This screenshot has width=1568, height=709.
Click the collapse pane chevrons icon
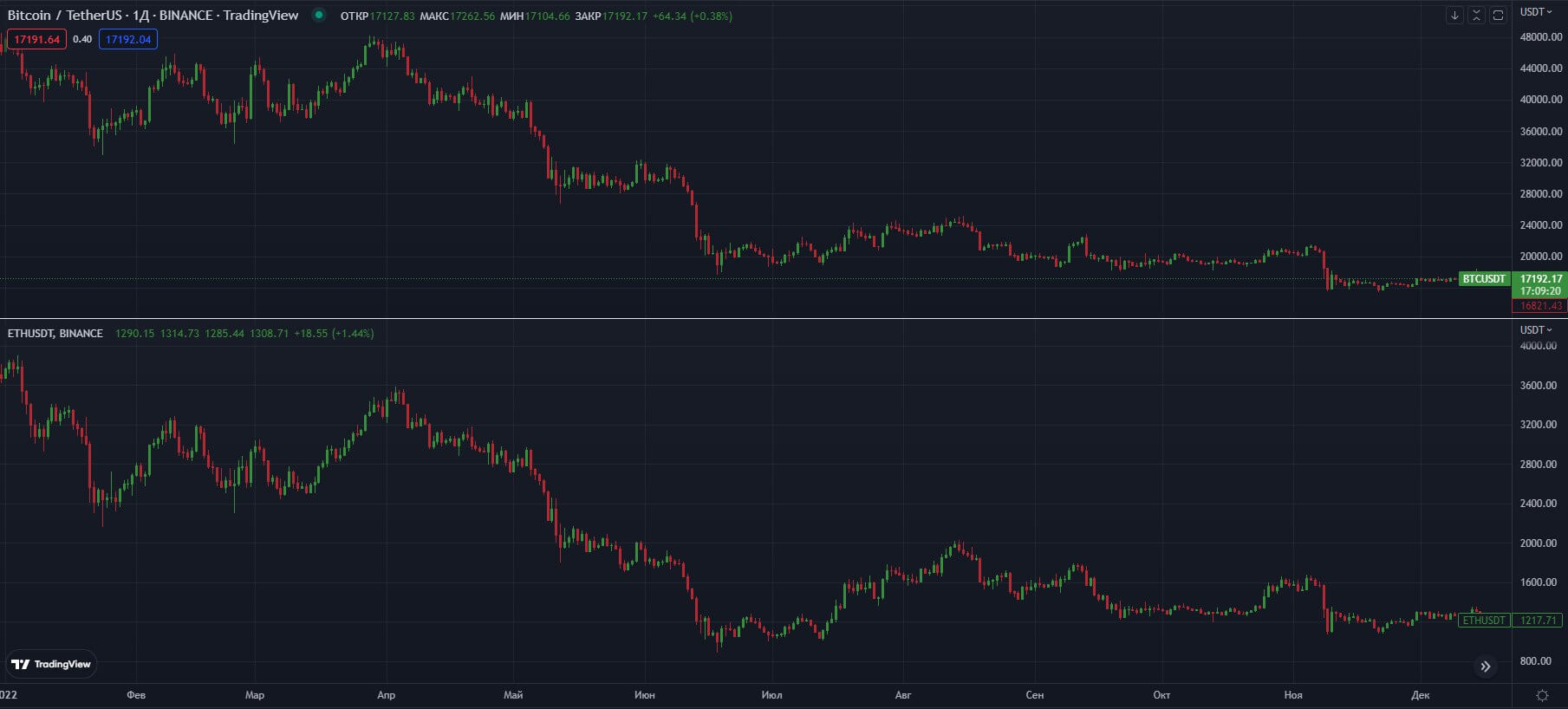pos(1476,16)
